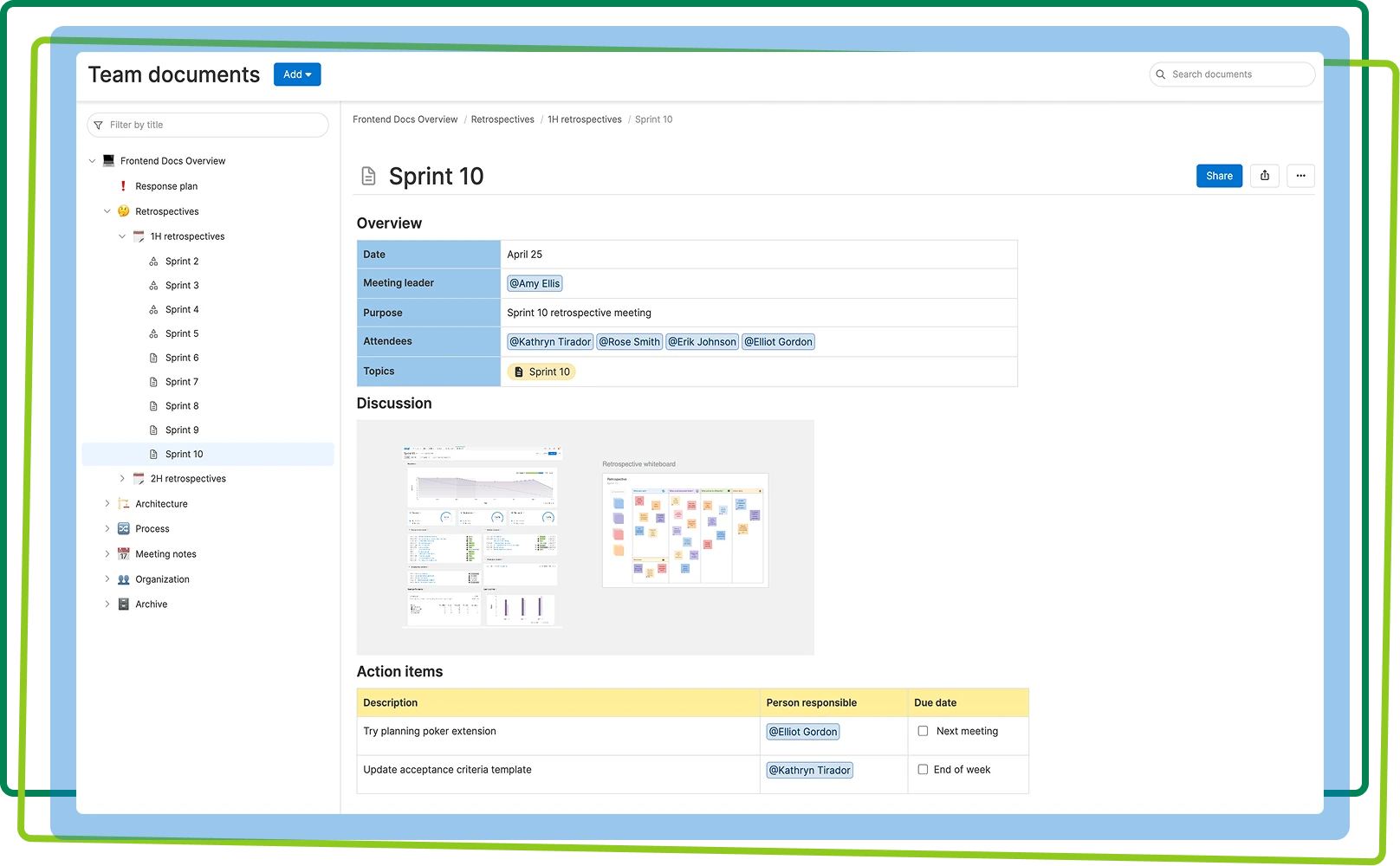
Task: Expand the Archive section
Action: [x=107, y=604]
